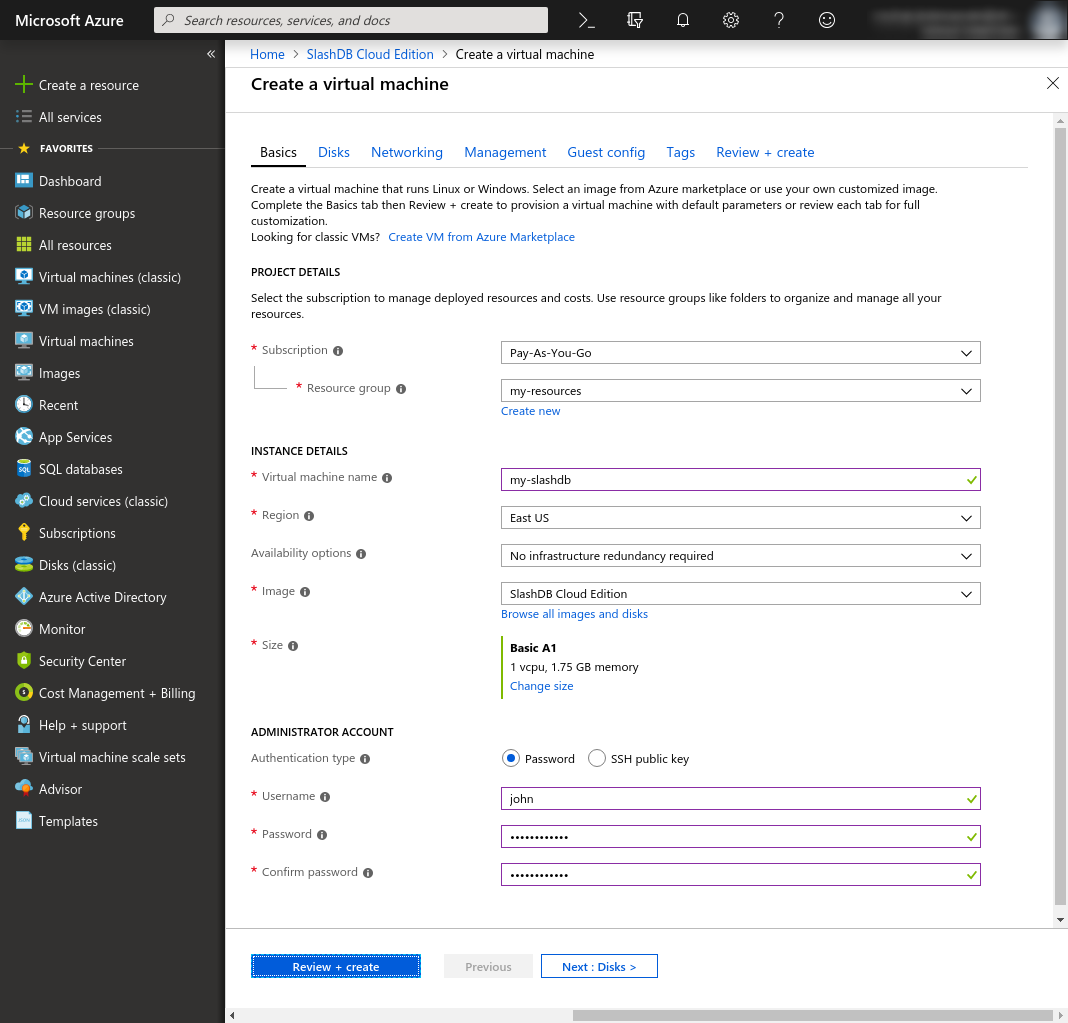Switch to the Networking tab
This screenshot has width=1068, height=1023.
point(406,152)
